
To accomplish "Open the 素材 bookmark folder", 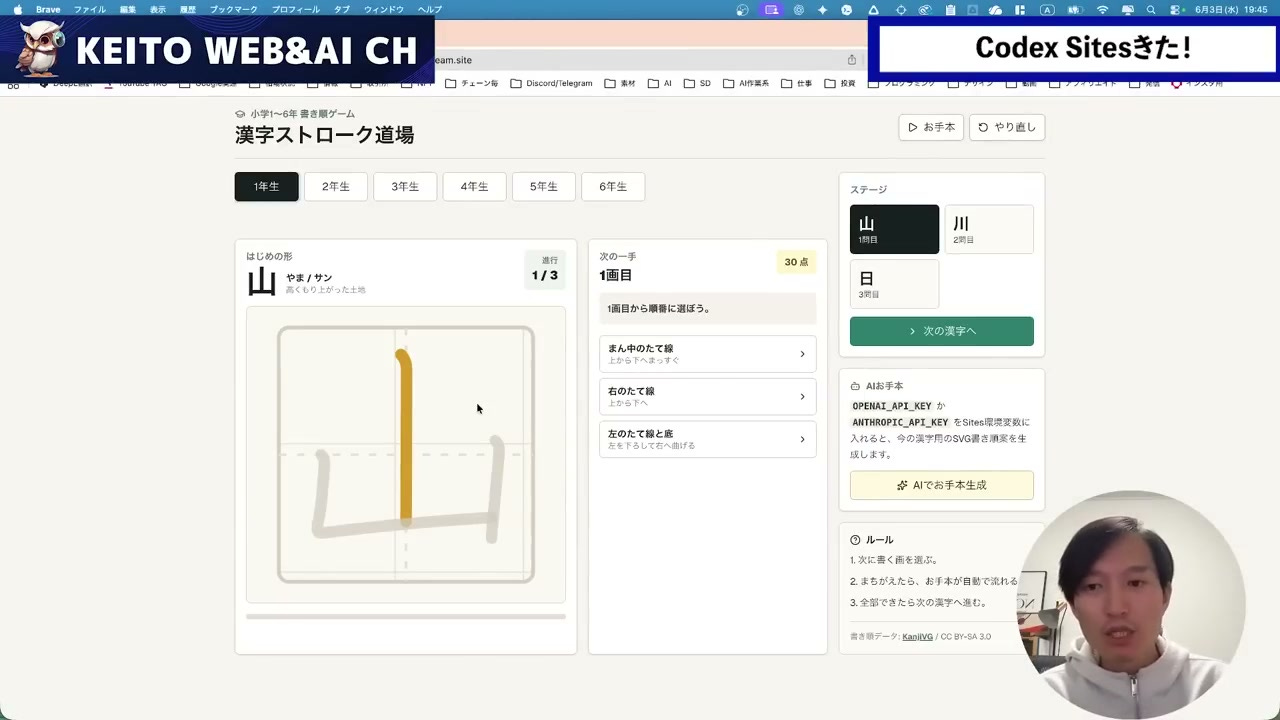I will tap(620, 83).
